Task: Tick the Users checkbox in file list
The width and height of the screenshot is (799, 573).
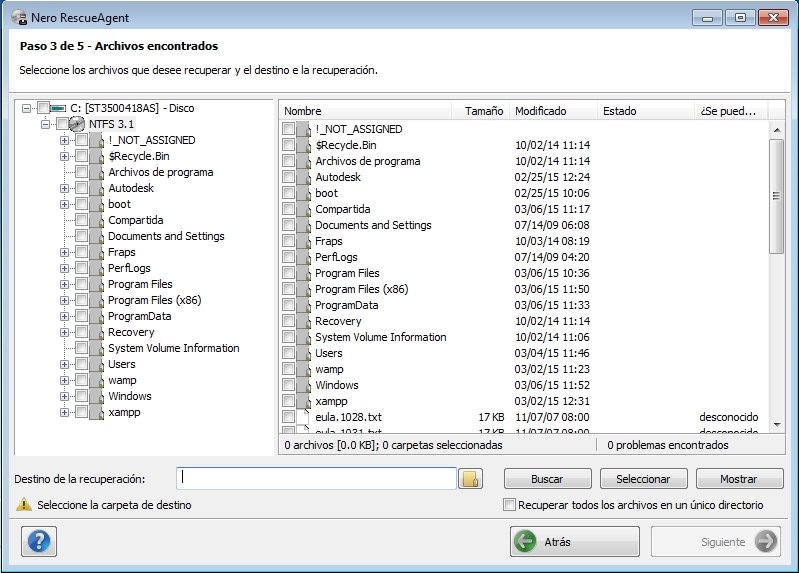Action: (288, 352)
